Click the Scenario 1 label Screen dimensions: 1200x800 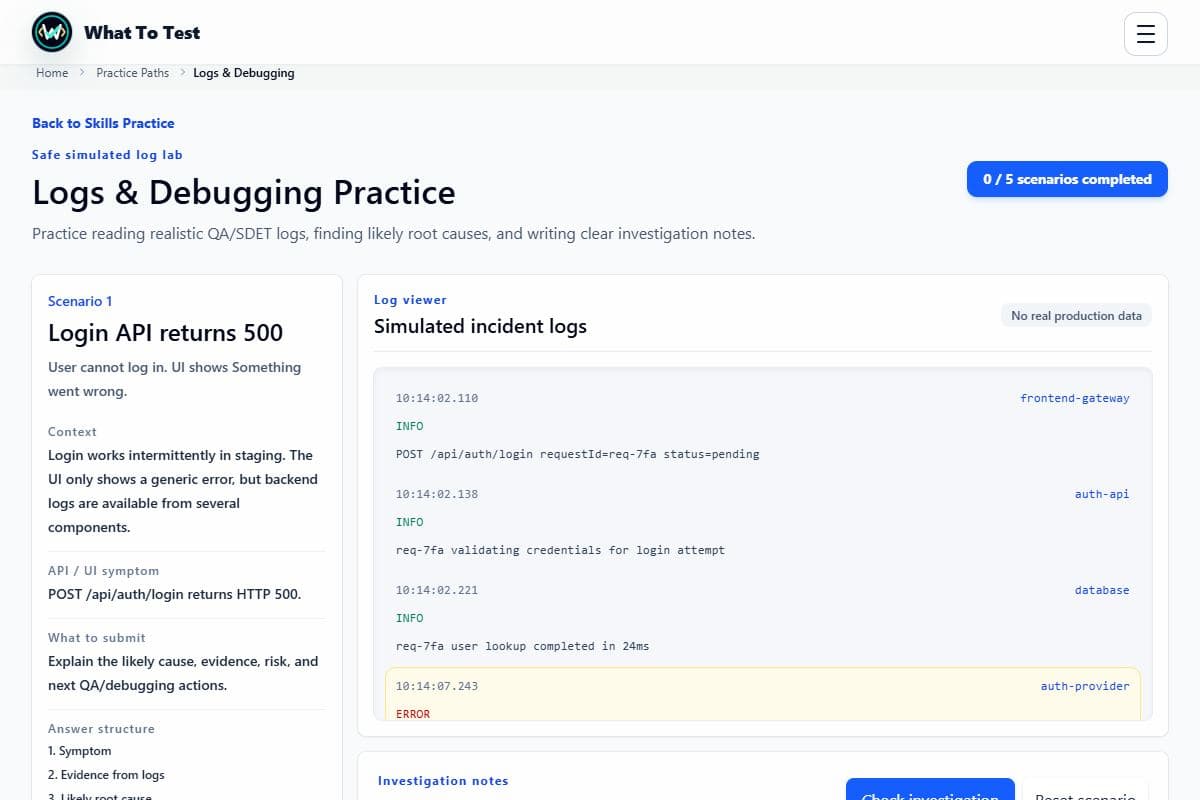(80, 301)
